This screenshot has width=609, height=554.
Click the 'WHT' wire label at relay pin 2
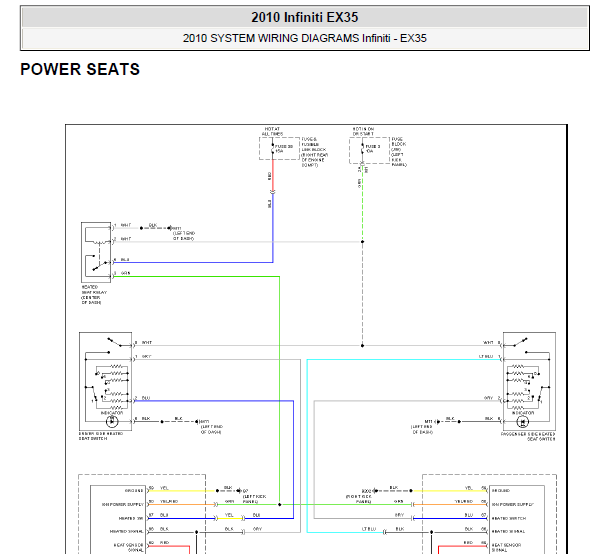(126, 239)
